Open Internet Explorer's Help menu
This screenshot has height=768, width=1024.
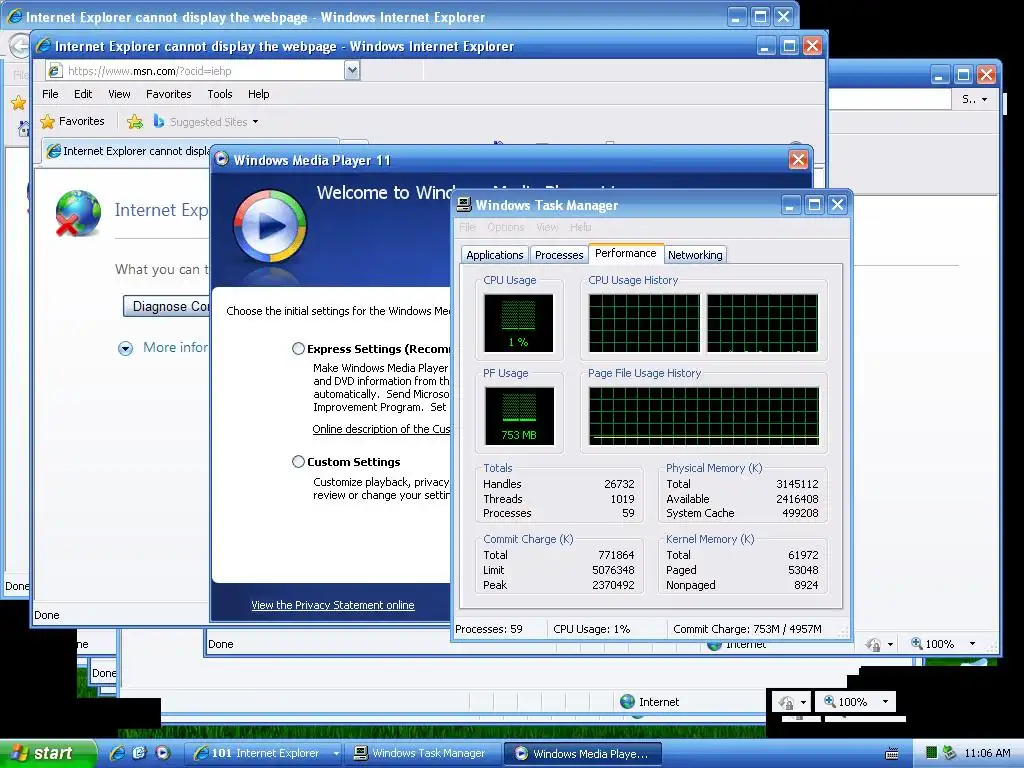259,94
